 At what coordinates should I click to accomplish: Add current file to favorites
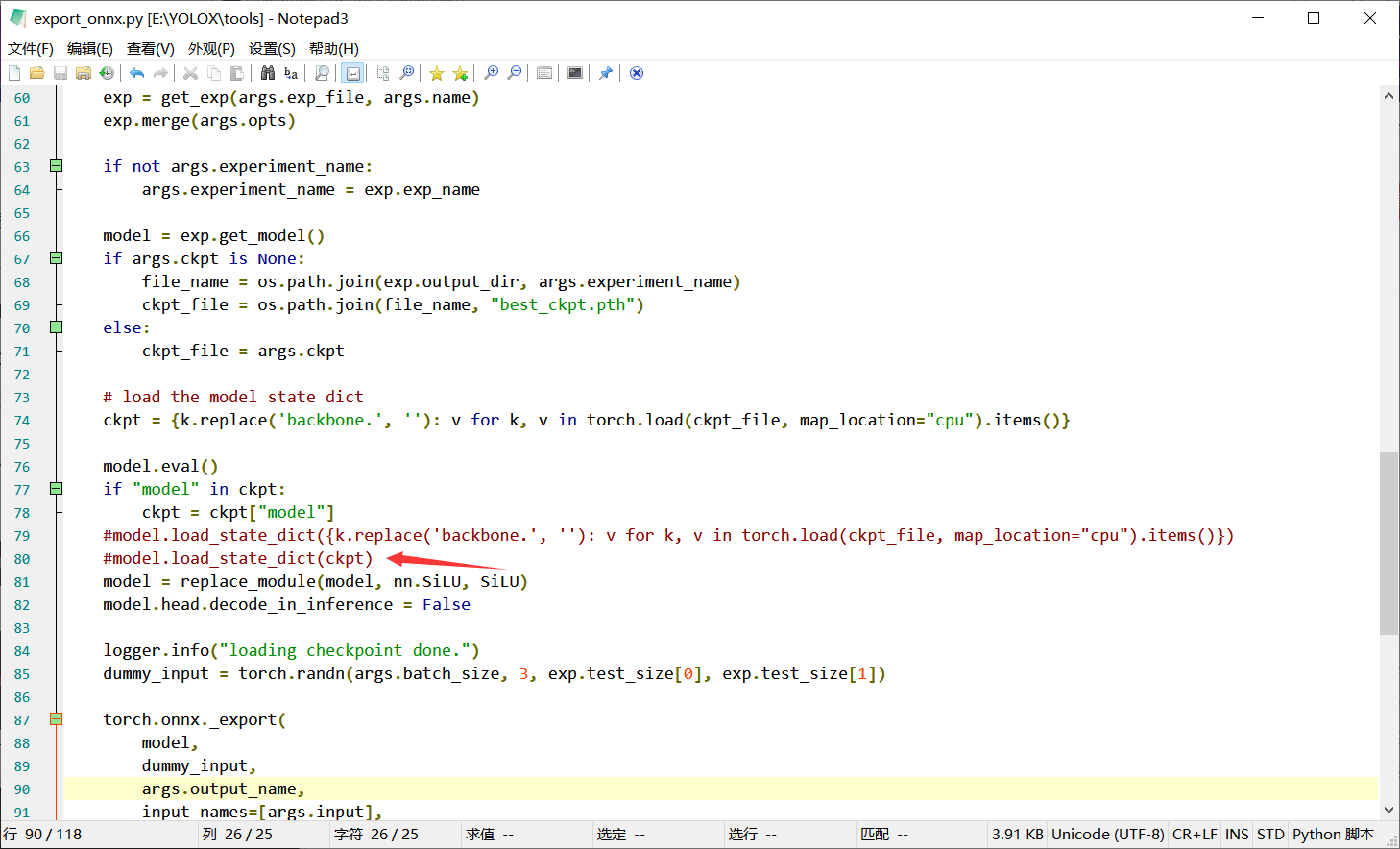(460, 72)
